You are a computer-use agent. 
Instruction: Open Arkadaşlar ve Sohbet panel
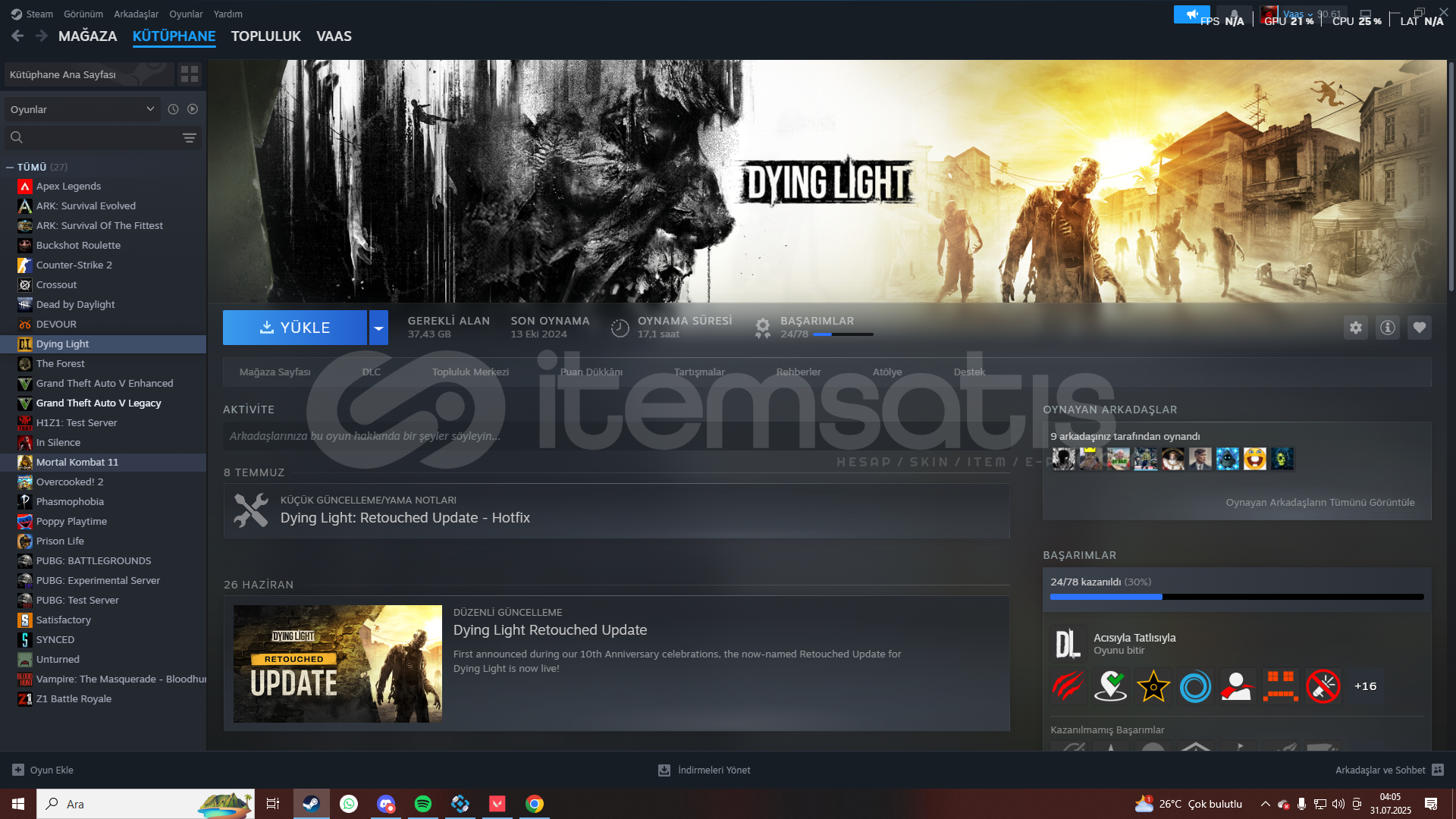pyautogui.click(x=1389, y=770)
